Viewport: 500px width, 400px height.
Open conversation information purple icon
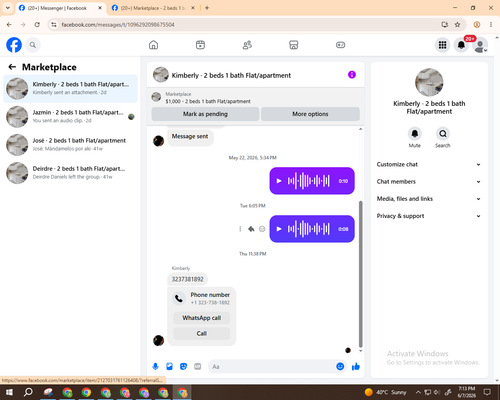pos(352,75)
